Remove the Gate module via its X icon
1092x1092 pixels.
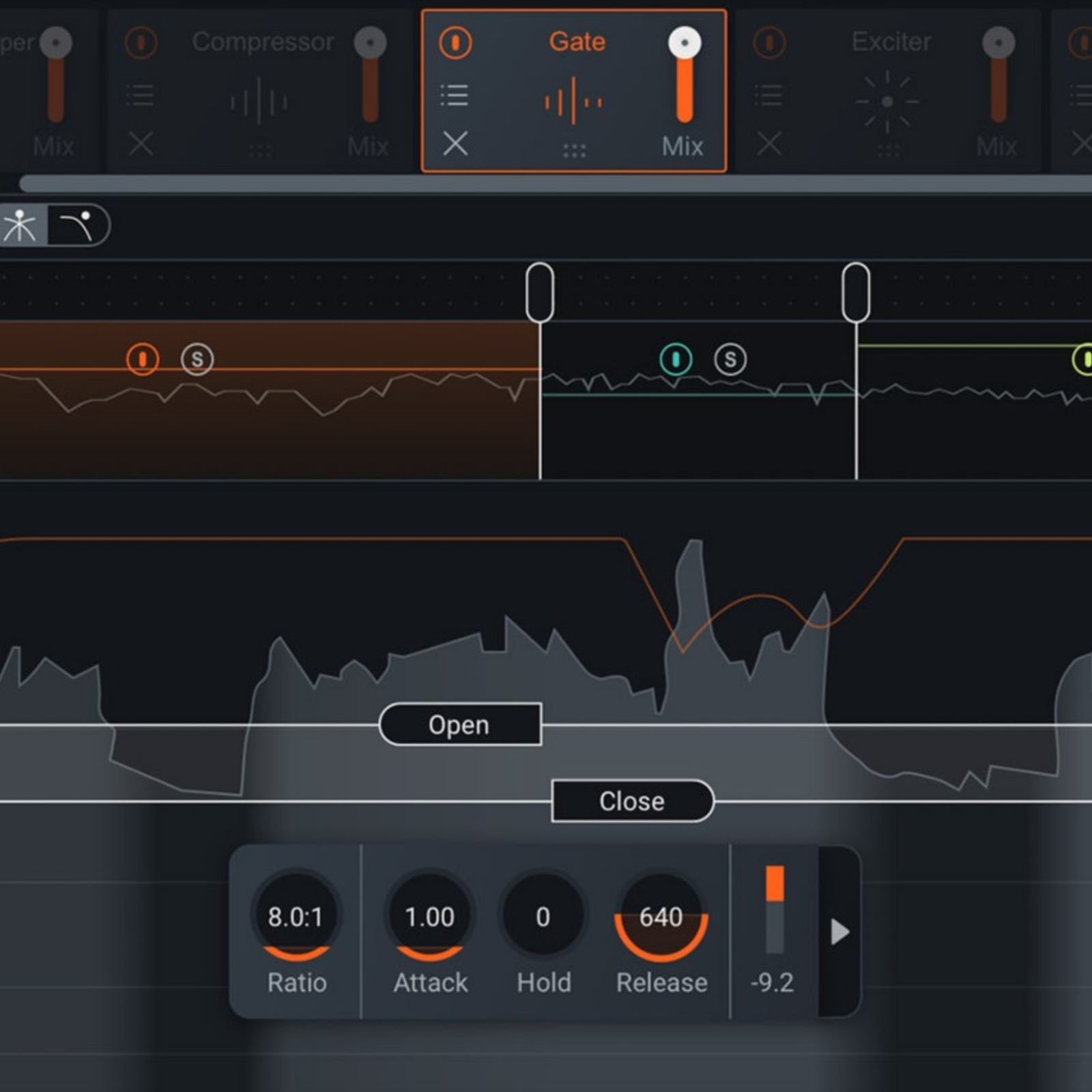[x=456, y=145]
